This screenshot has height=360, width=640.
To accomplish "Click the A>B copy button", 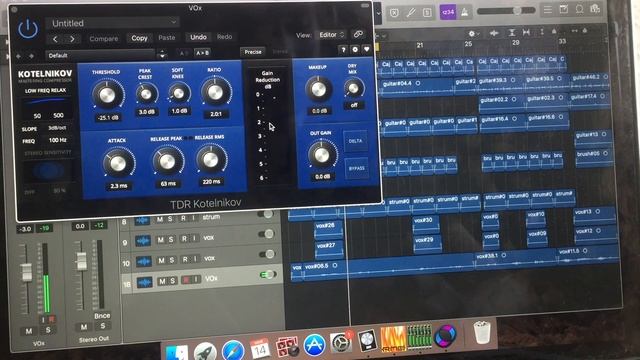I will (x=202, y=53).
